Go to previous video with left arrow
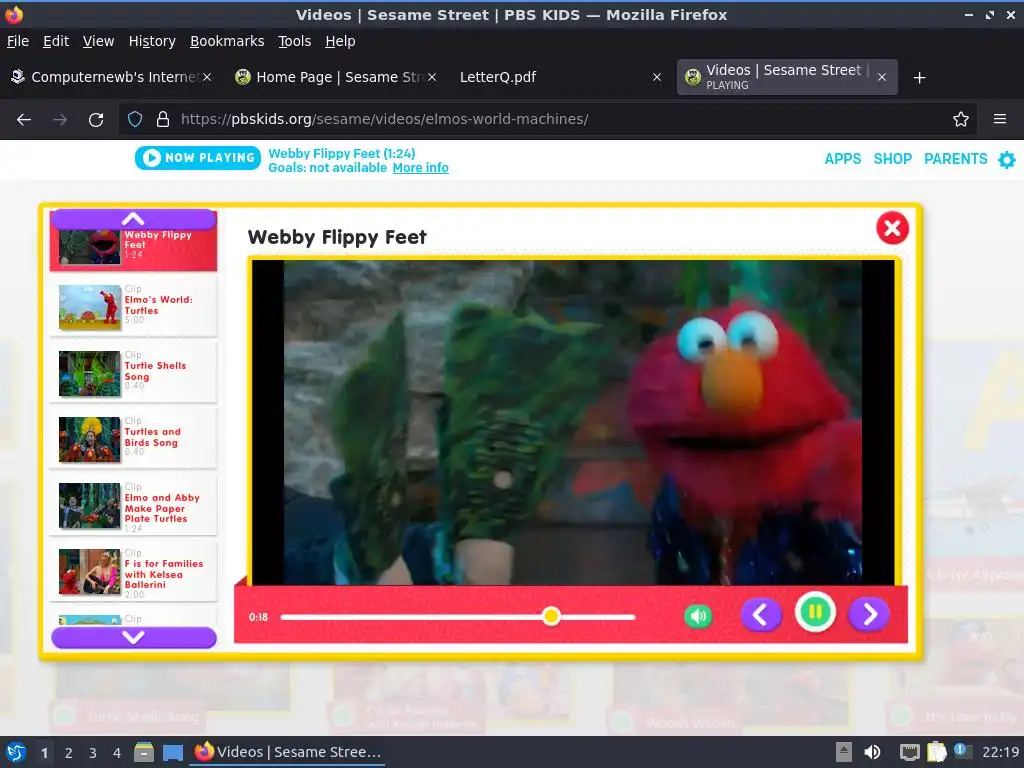The image size is (1024, 768). (x=761, y=614)
